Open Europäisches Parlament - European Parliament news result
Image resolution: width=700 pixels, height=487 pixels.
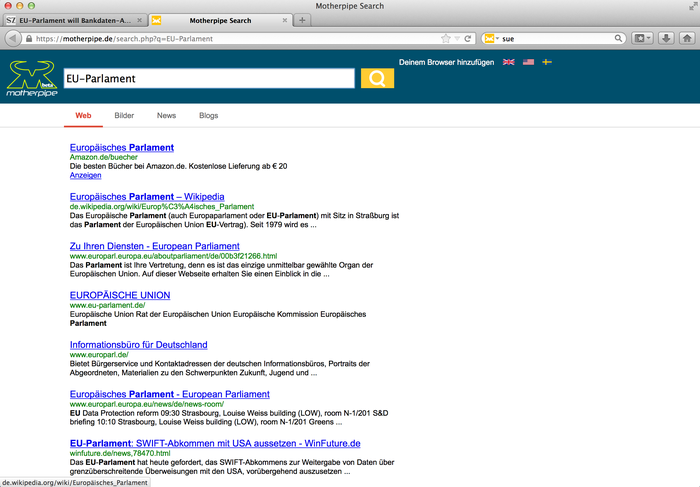(170, 394)
